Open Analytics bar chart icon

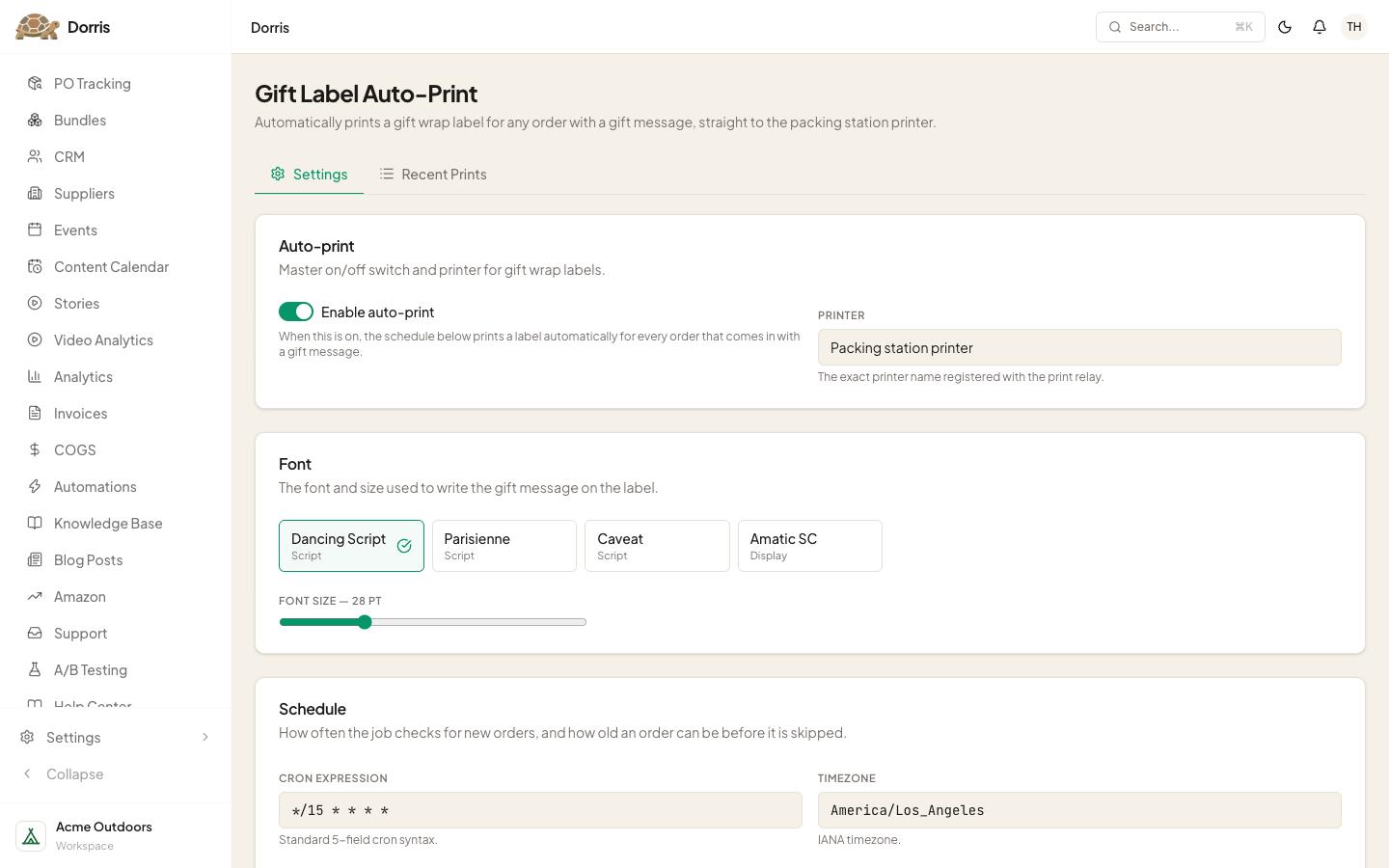[35, 377]
